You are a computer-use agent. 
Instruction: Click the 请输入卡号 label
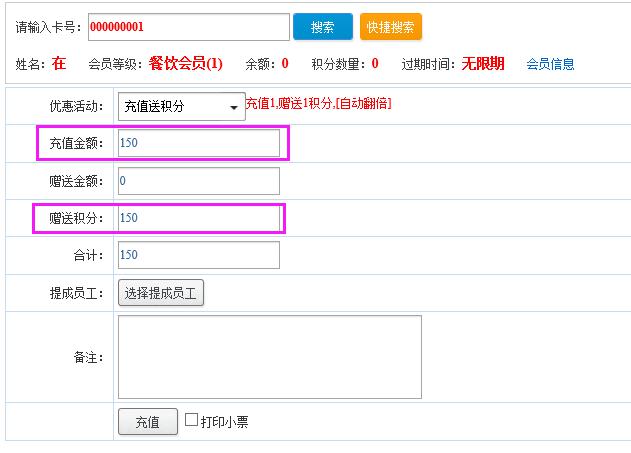49,28
